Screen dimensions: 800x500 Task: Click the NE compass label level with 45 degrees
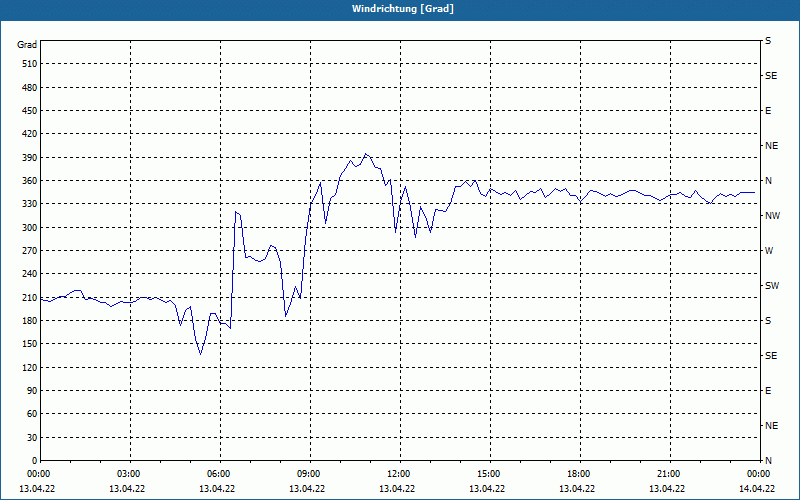tap(771, 426)
